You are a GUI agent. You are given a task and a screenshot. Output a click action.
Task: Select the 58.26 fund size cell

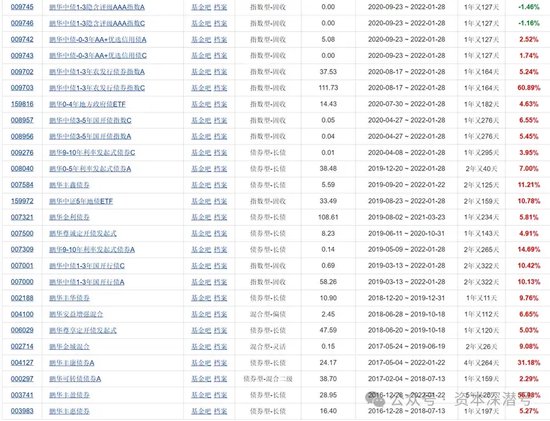[328, 282]
